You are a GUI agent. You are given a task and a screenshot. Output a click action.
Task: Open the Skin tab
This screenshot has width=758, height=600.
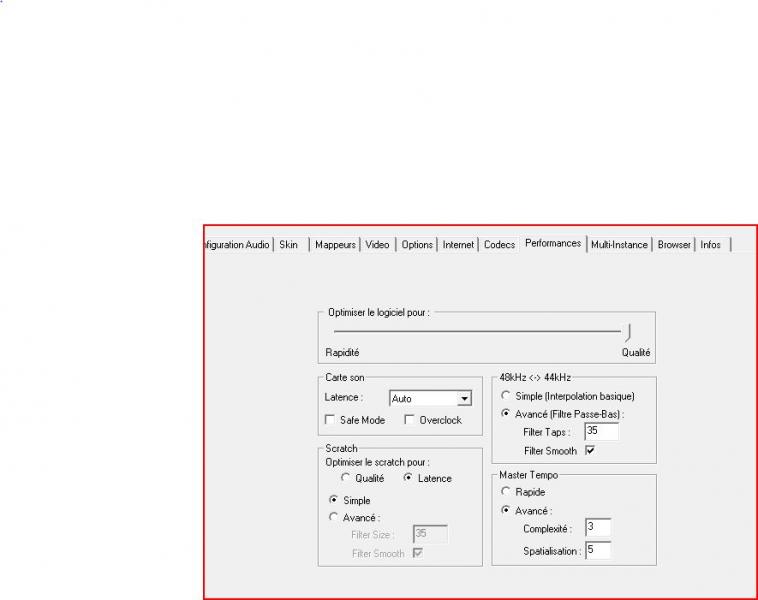click(289, 245)
